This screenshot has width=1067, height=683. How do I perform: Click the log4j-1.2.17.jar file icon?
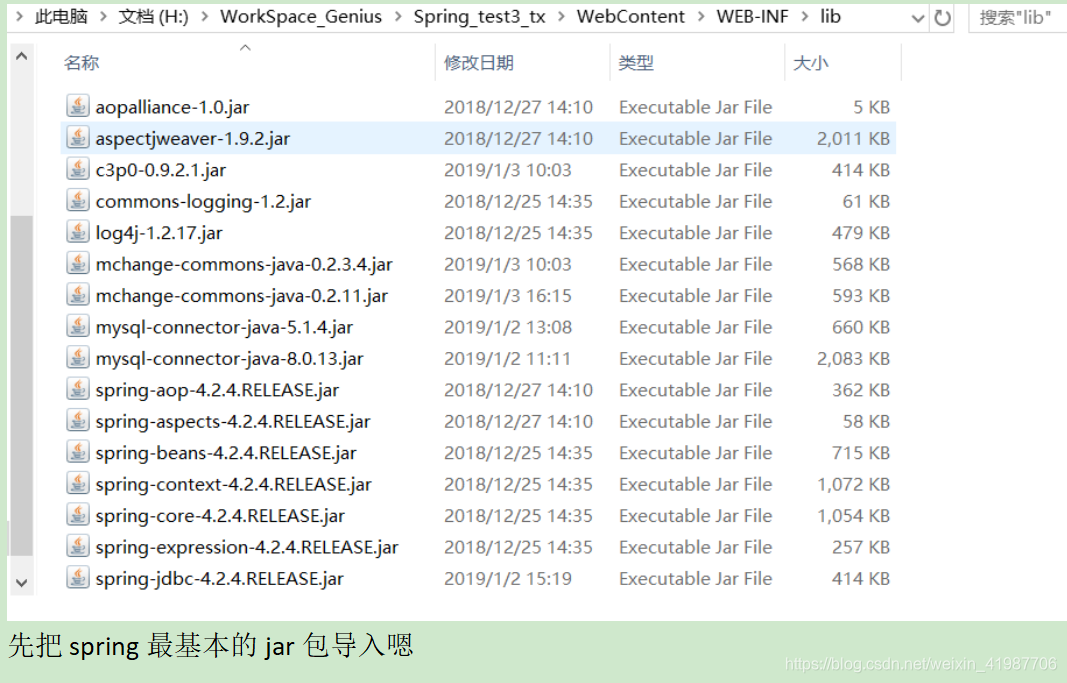coord(78,232)
